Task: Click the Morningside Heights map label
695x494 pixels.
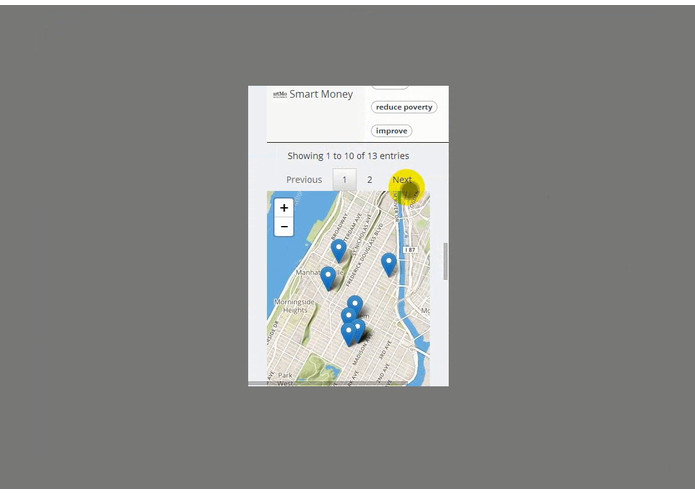Action: [x=294, y=306]
